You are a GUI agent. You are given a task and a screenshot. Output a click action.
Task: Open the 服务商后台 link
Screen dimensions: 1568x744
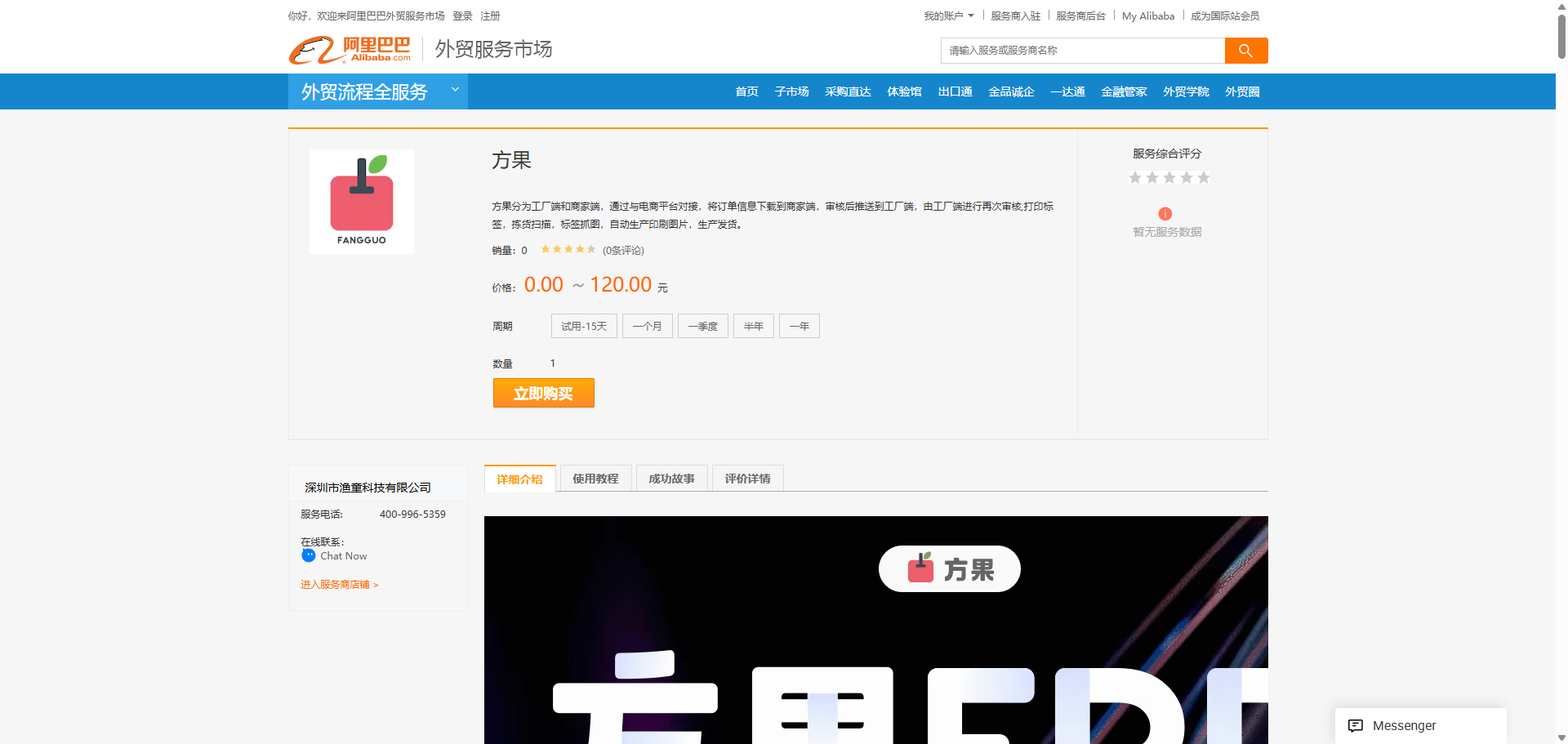[x=1081, y=16]
